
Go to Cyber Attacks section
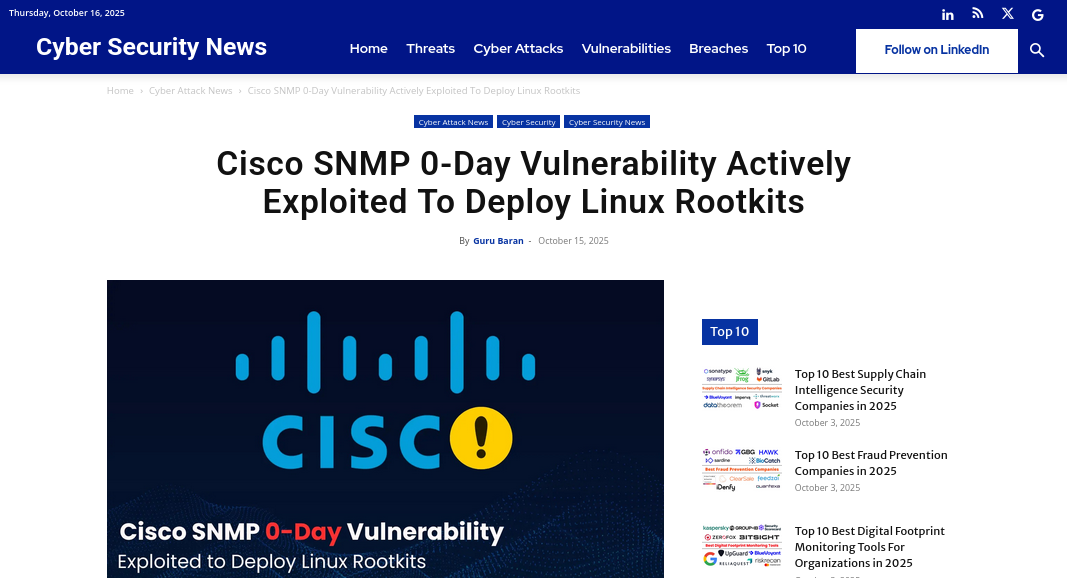pyautogui.click(x=518, y=48)
